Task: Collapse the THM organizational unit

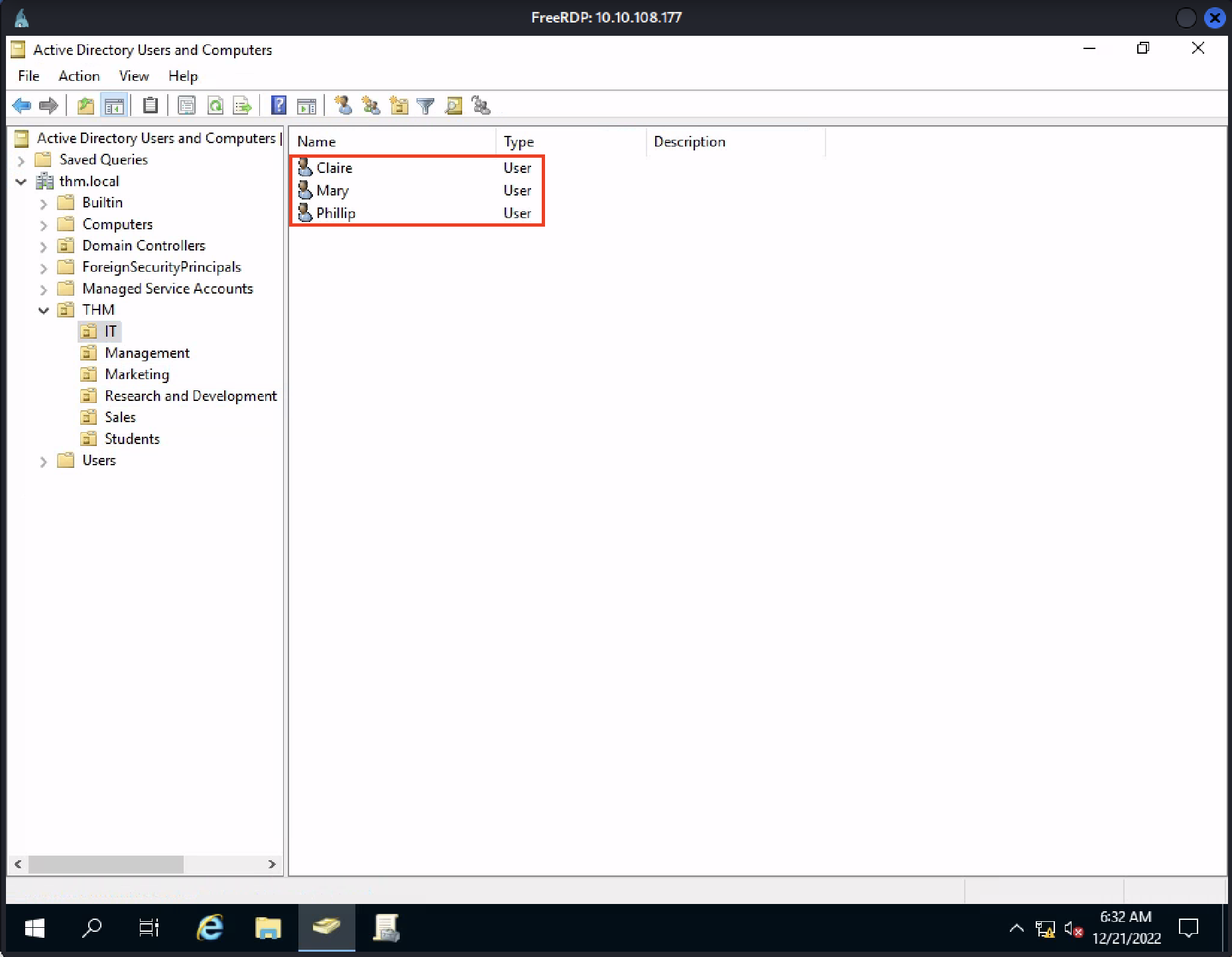Action: pyautogui.click(x=44, y=310)
